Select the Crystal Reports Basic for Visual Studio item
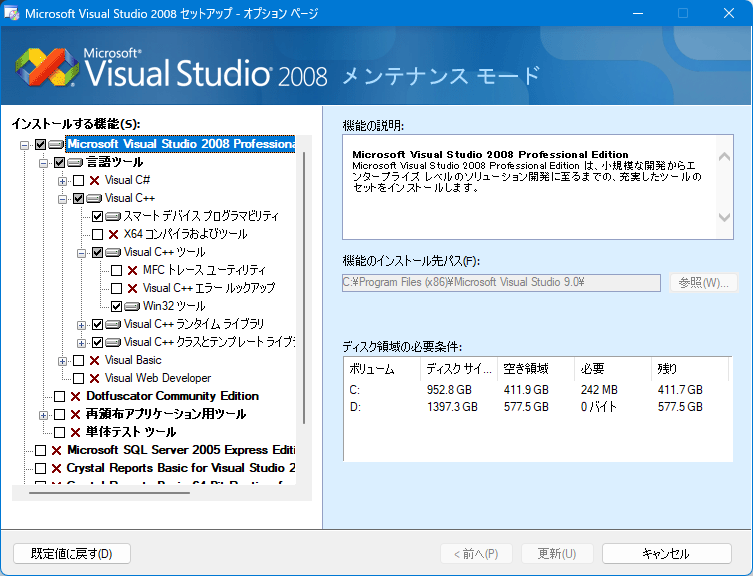This screenshot has width=753, height=576. [181, 468]
